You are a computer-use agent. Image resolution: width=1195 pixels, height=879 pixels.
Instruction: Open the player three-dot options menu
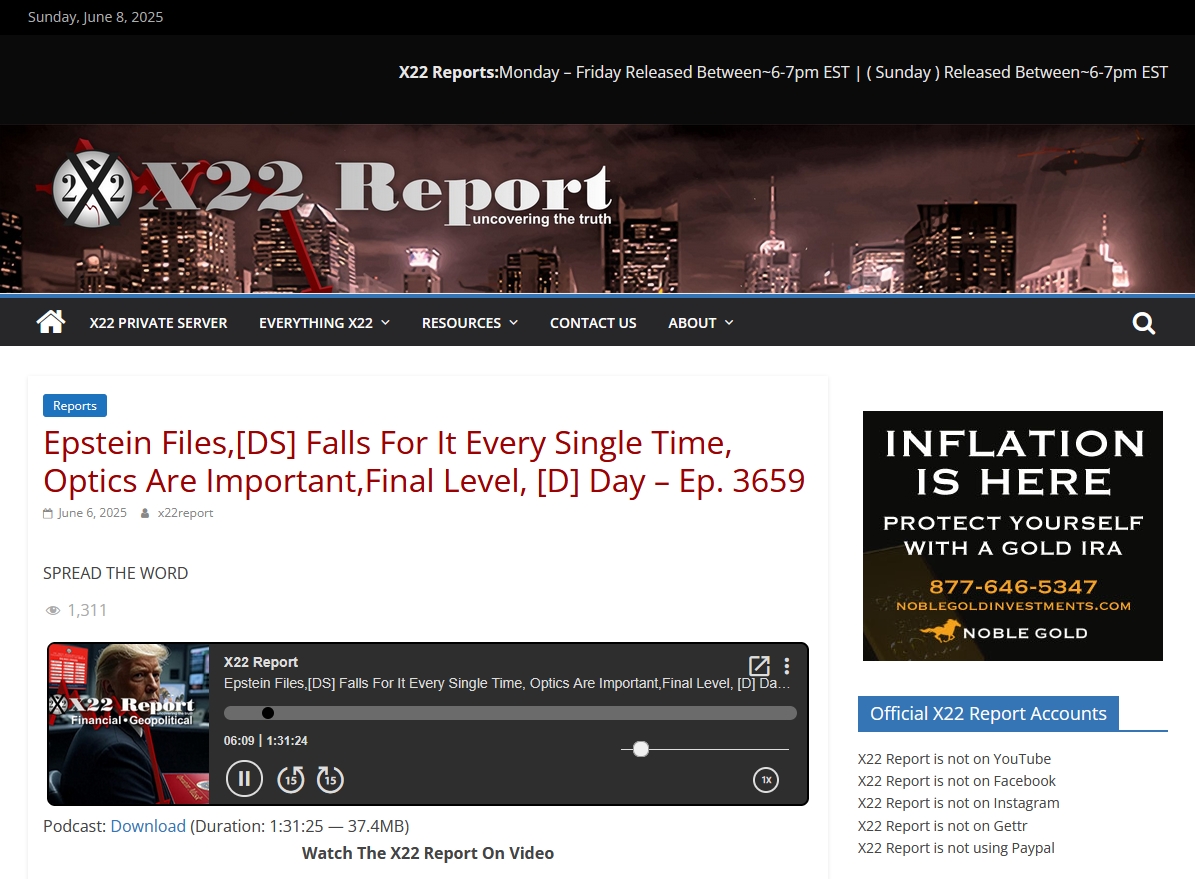point(787,666)
